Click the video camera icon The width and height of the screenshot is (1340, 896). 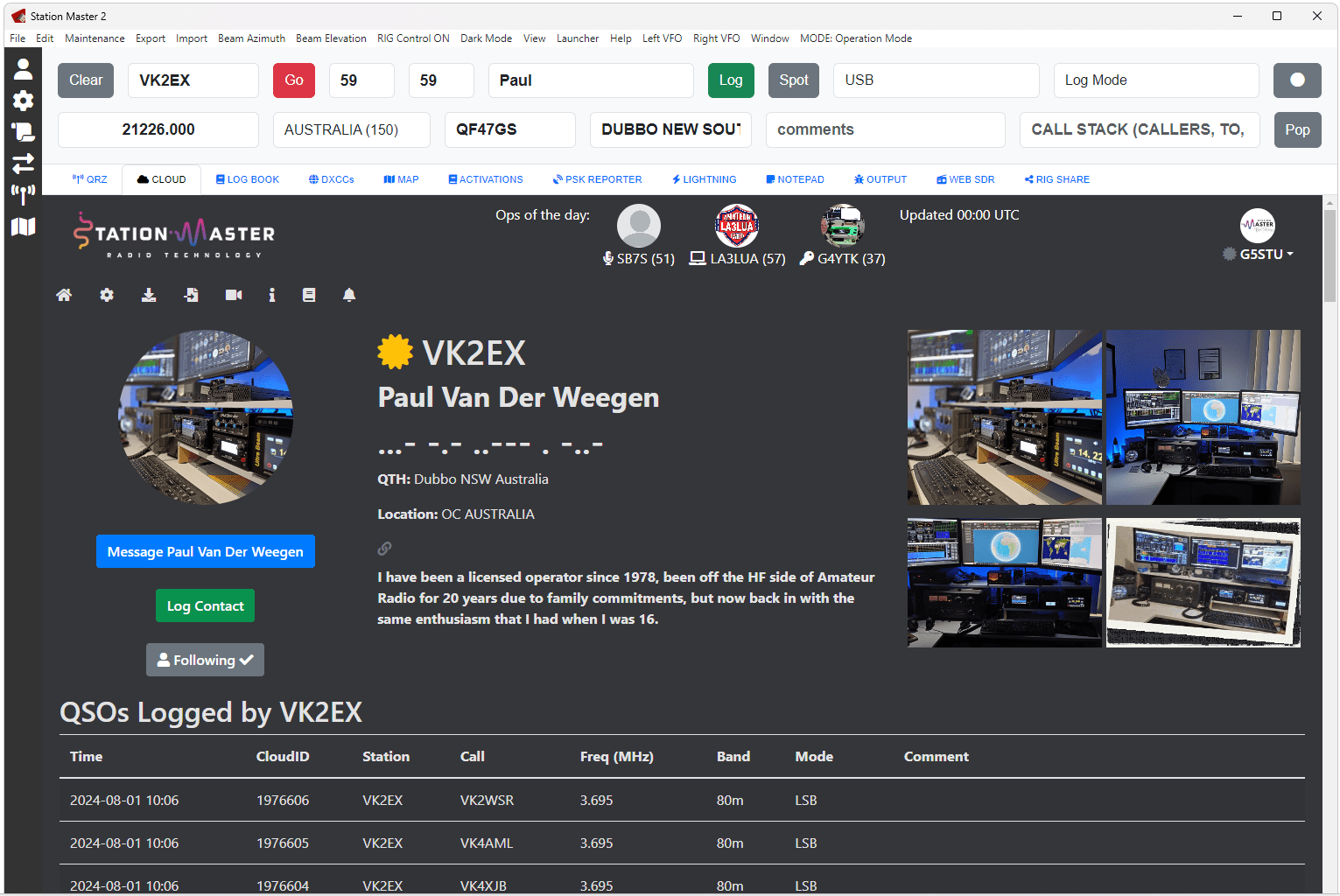pyautogui.click(x=234, y=295)
